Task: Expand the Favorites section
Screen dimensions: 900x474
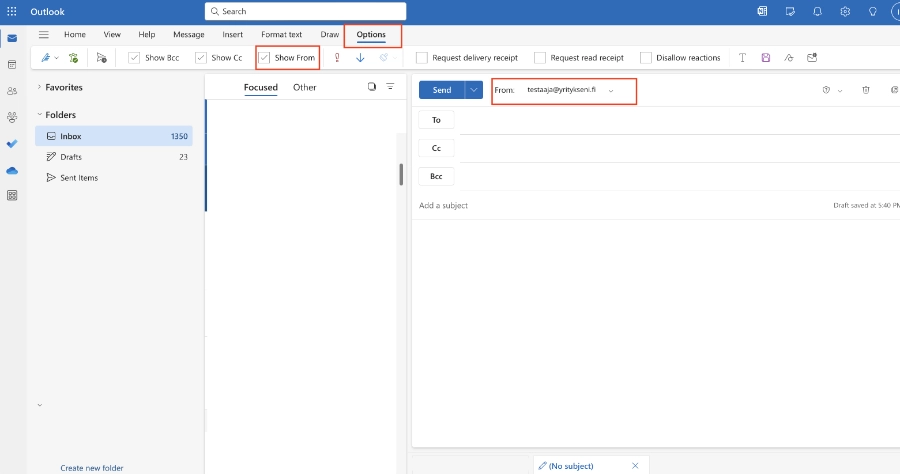Action: (x=39, y=87)
